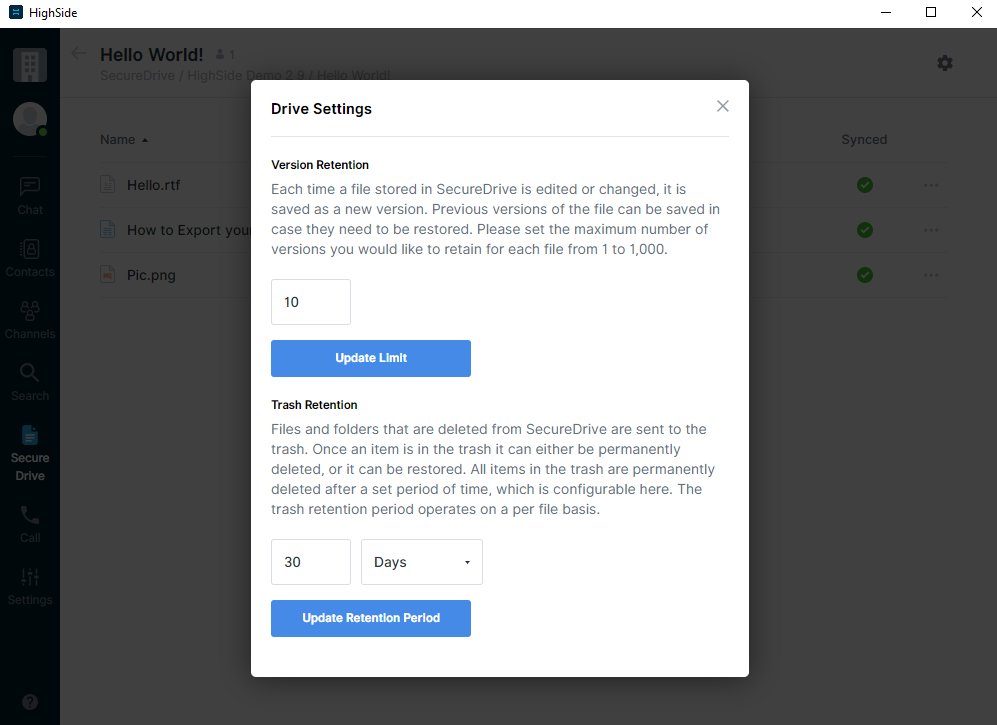The height and width of the screenshot is (725, 997).
Task: Open more options for How to Export row
Action: click(931, 230)
